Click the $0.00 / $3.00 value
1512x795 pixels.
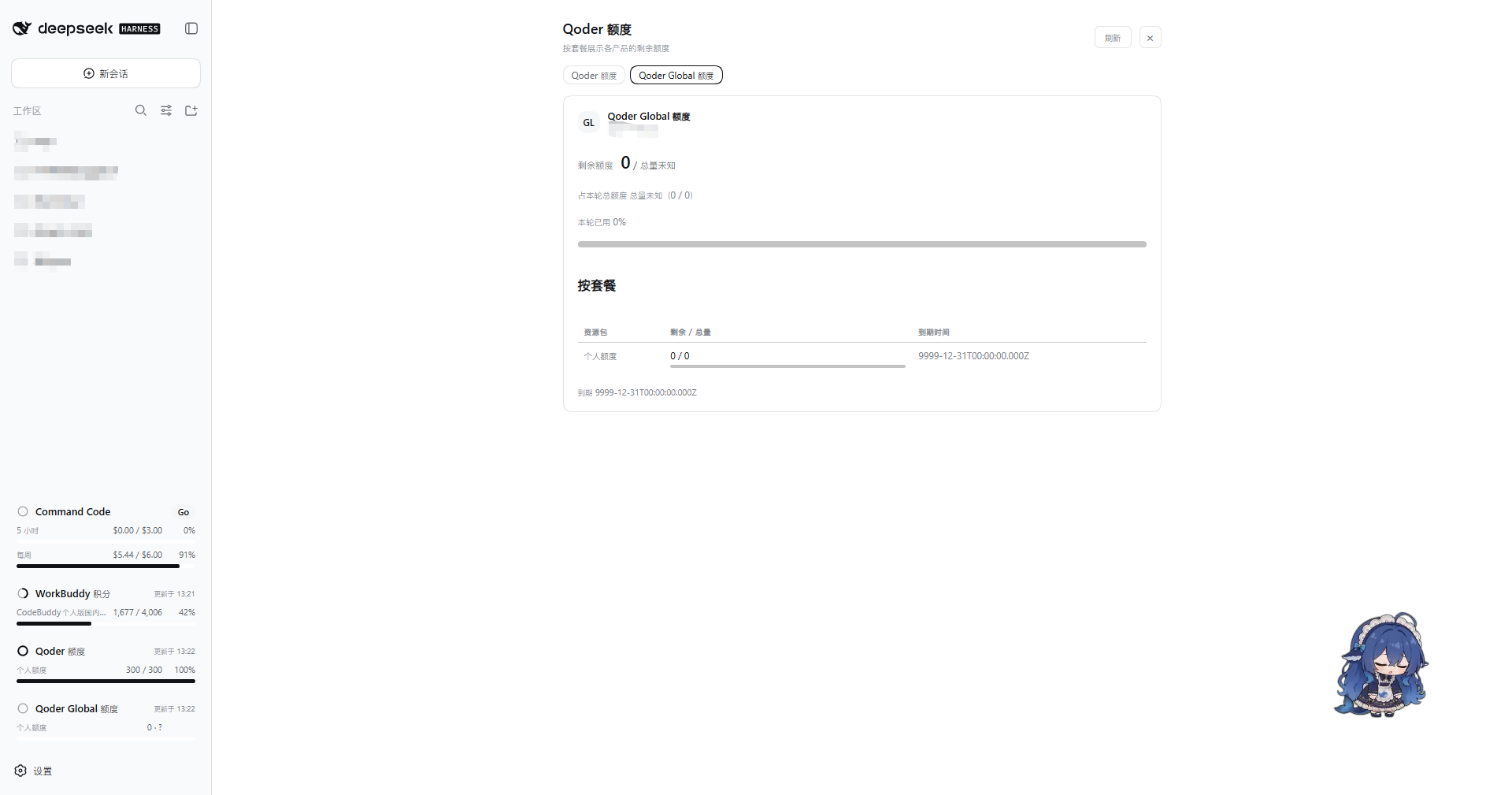[138, 530]
